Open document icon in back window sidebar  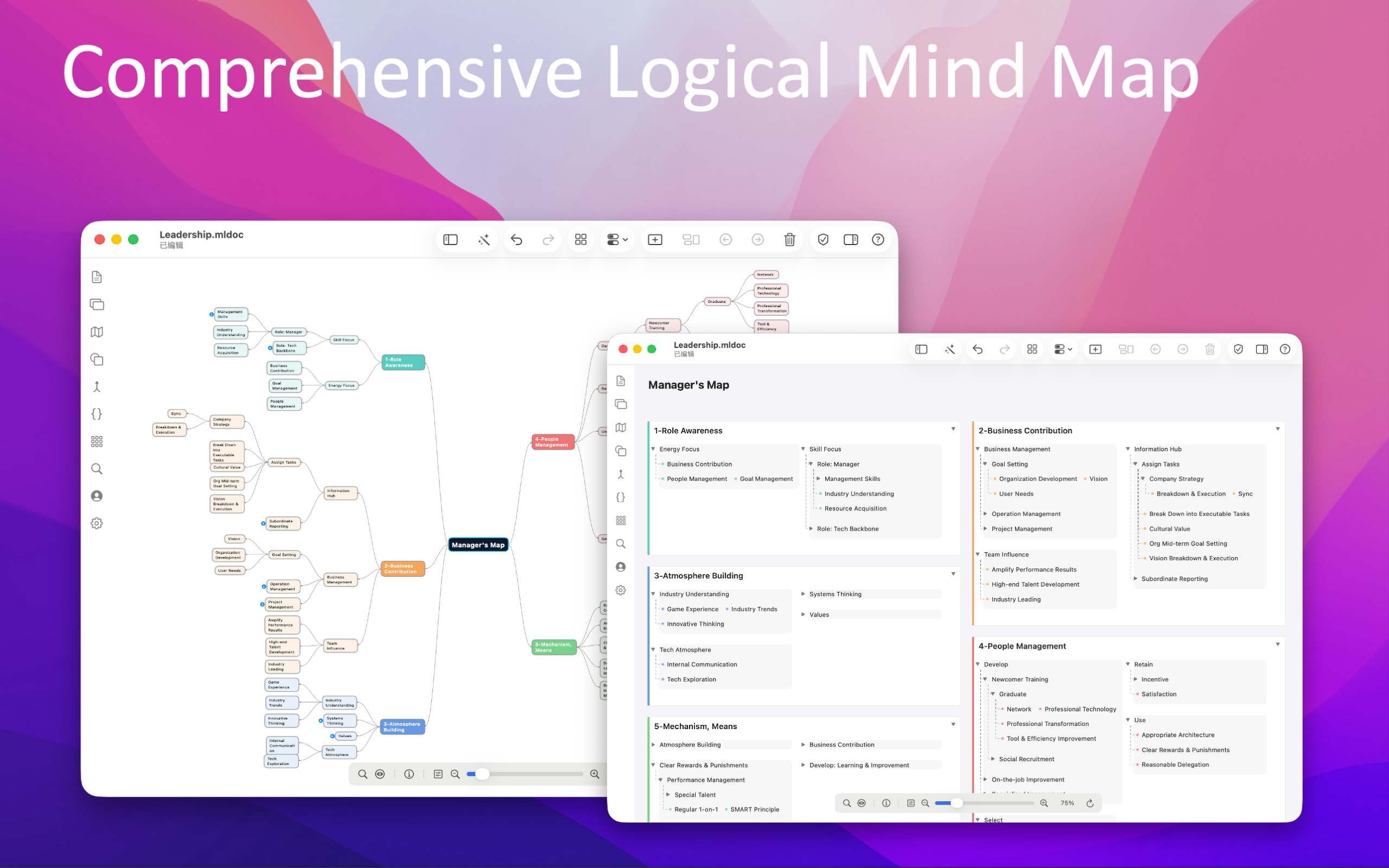tap(97, 277)
